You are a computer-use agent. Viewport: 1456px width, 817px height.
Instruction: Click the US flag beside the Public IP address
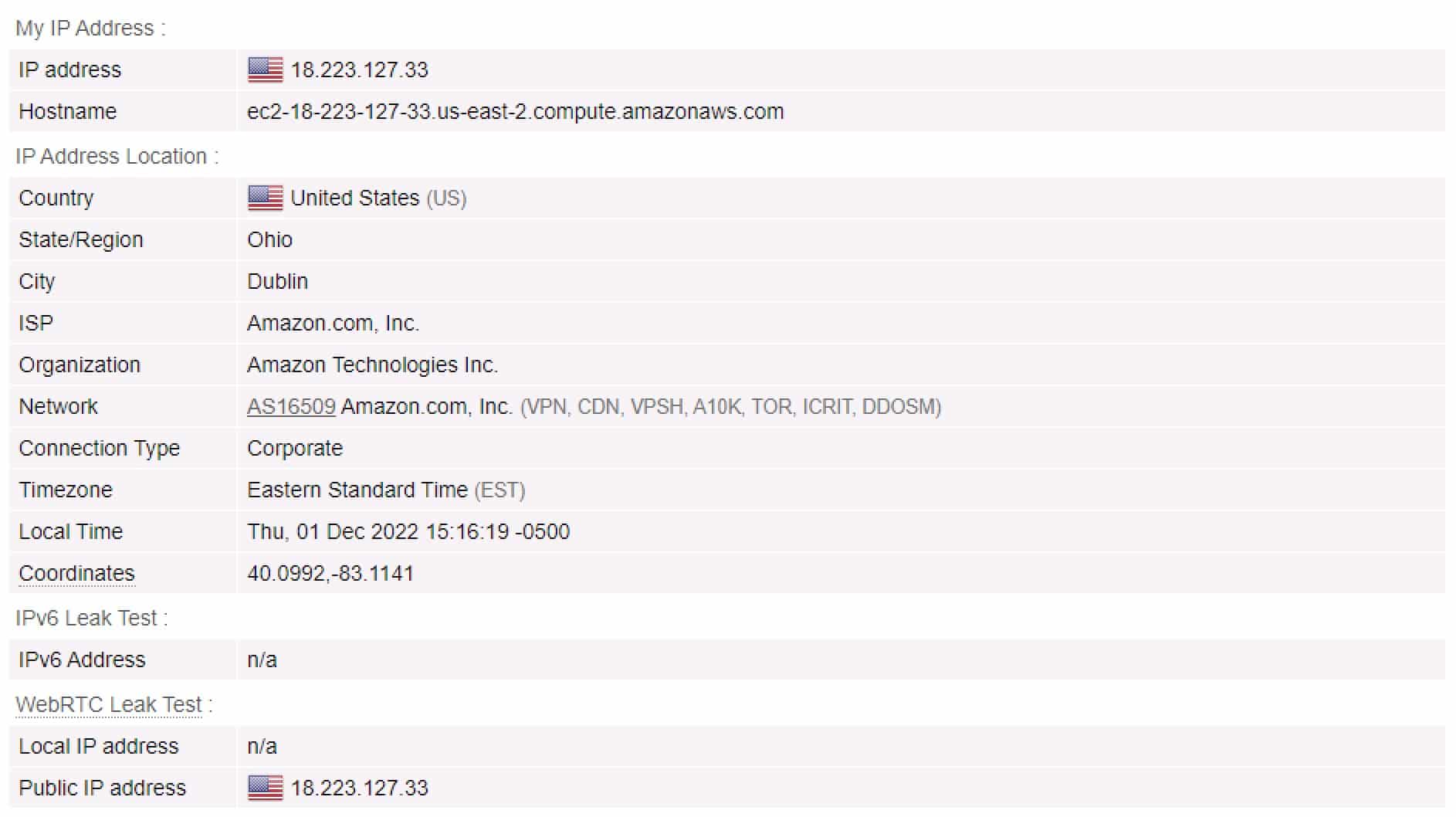pyautogui.click(x=265, y=788)
